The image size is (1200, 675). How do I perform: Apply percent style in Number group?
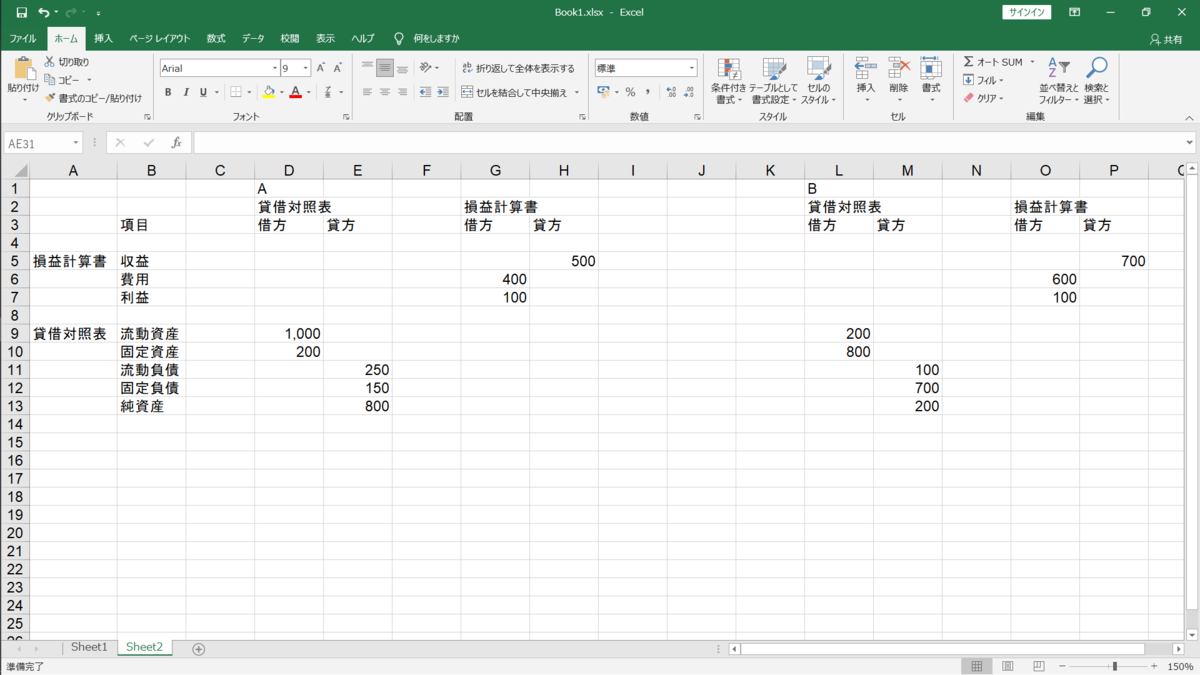629,91
